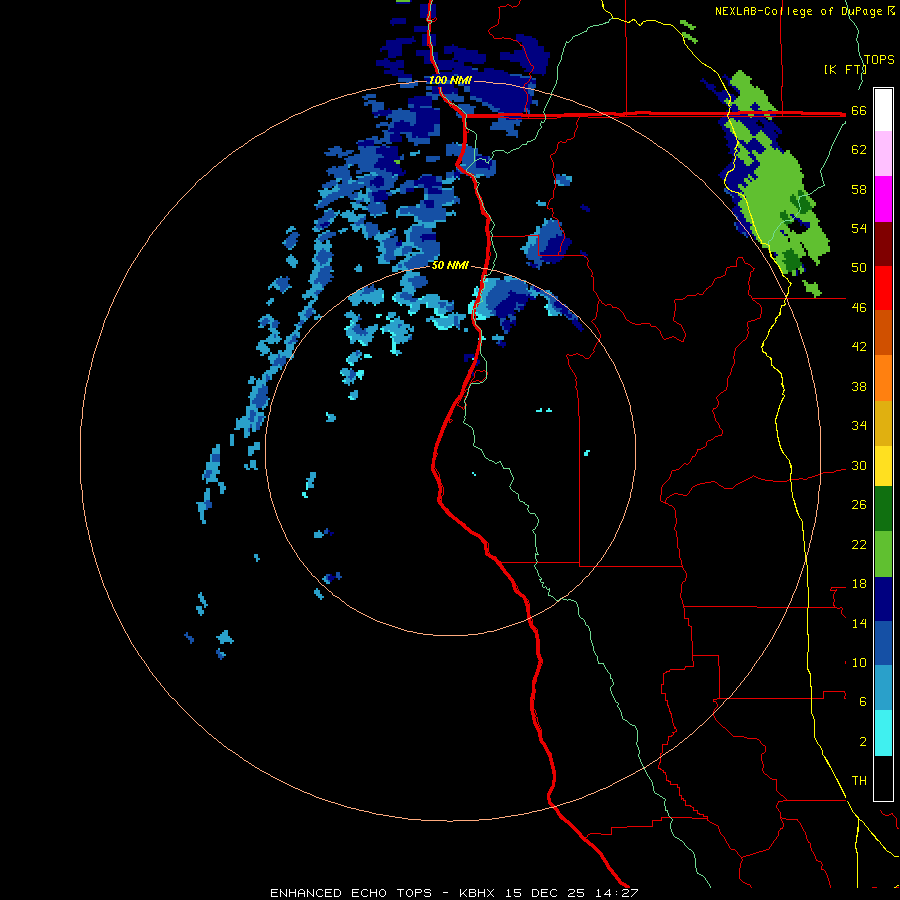Click the black TH legend swatch

click(x=883, y=778)
